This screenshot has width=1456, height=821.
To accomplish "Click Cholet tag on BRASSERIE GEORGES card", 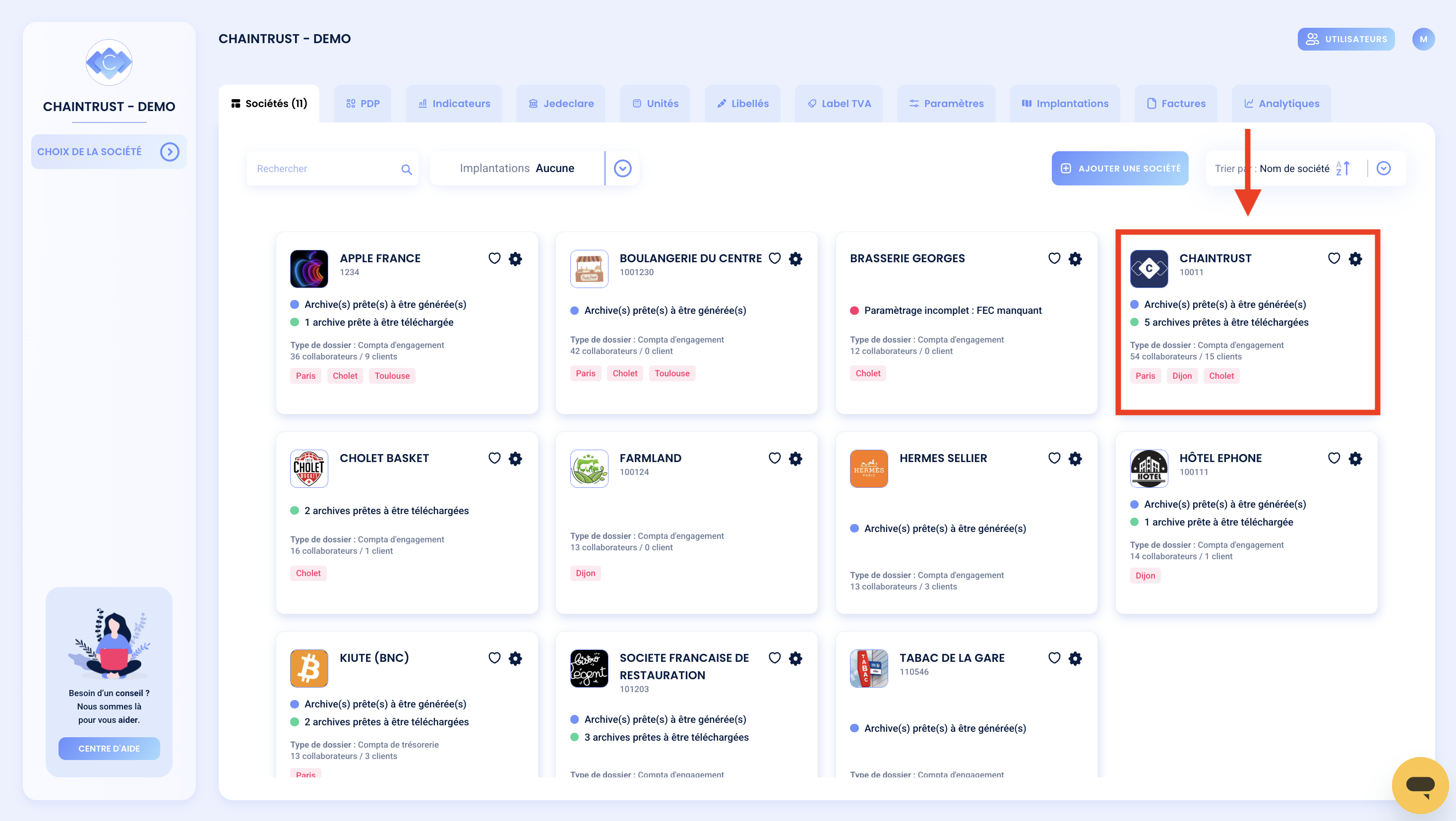I will tap(868, 373).
